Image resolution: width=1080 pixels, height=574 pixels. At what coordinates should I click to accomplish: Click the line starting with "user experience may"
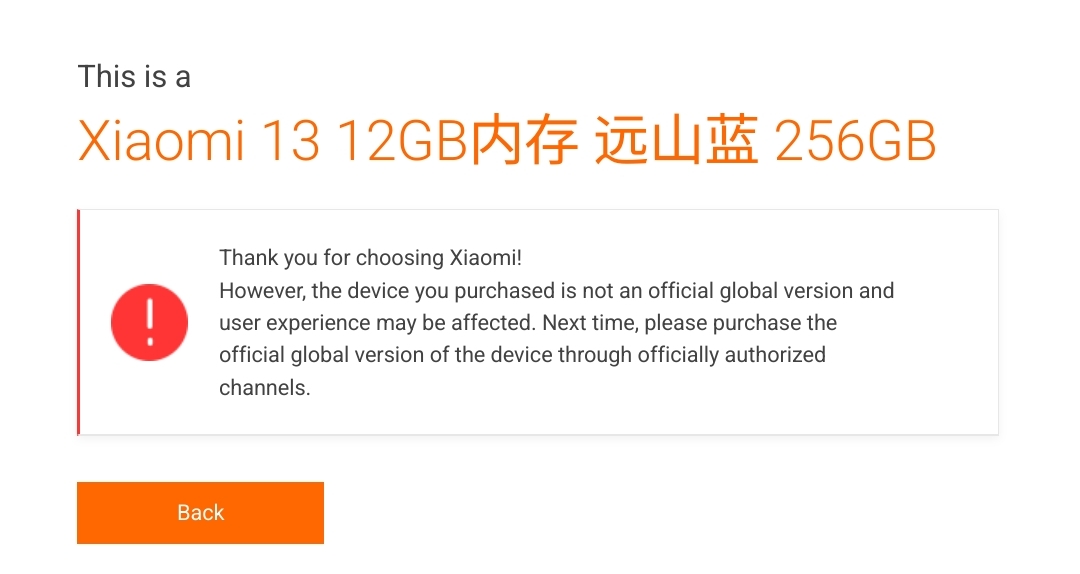528,323
